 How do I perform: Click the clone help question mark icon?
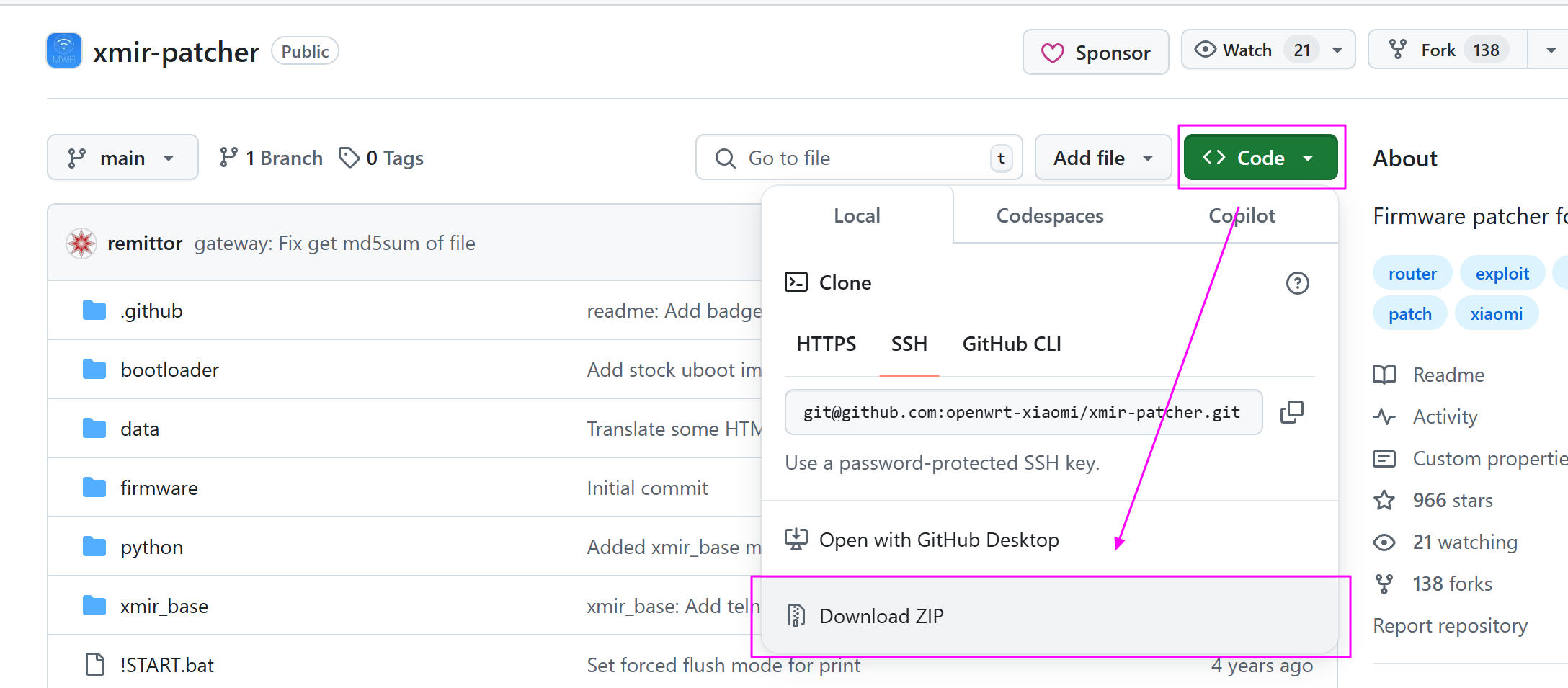[1297, 283]
